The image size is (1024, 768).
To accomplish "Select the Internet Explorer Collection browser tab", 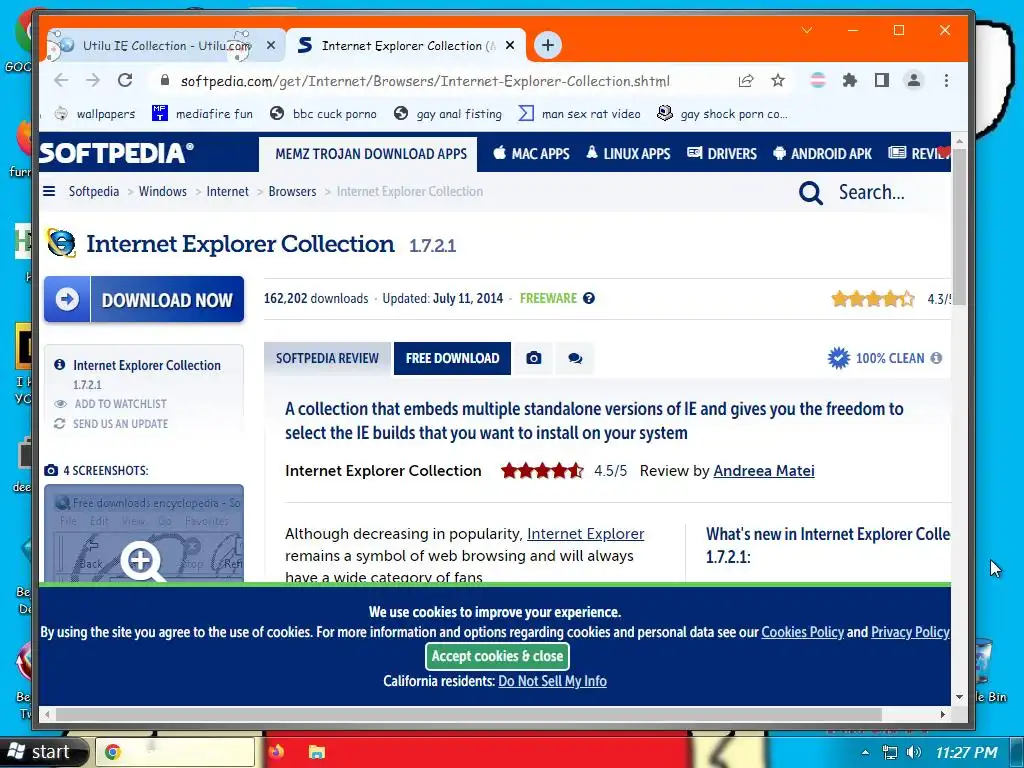I will click(x=405, y=45).
